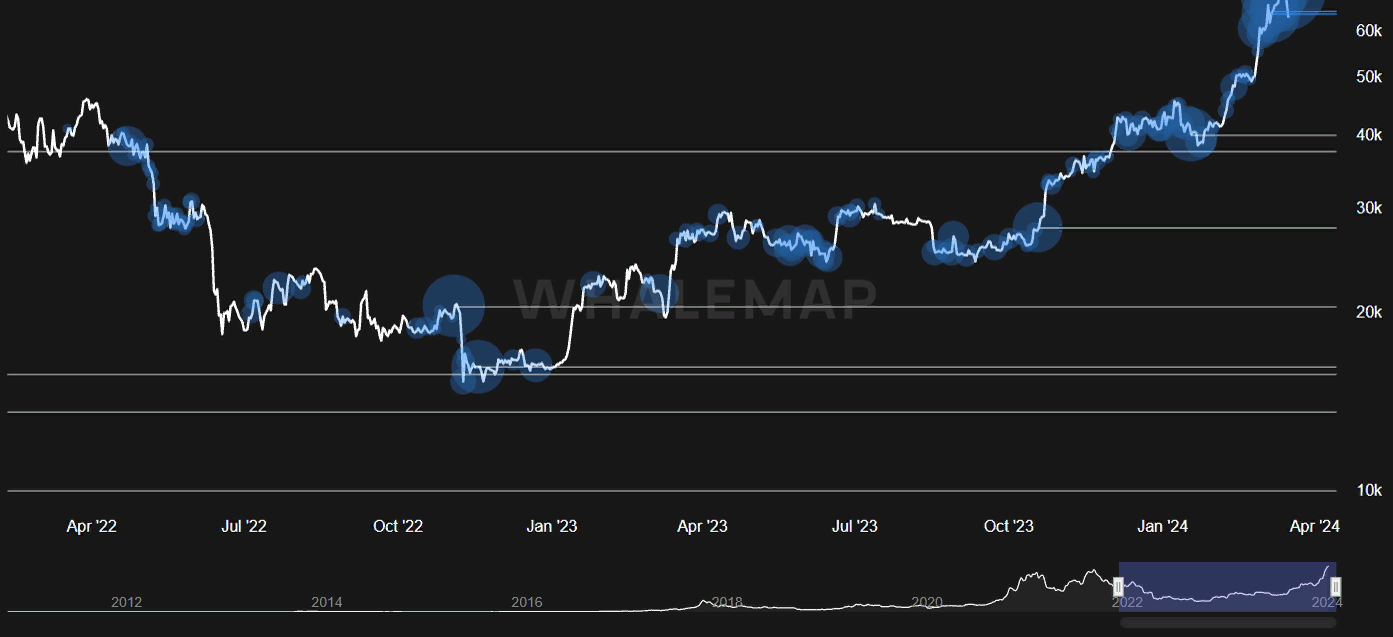
Task: Click the Jan '23 date axis label
Action: pos(552,526)
